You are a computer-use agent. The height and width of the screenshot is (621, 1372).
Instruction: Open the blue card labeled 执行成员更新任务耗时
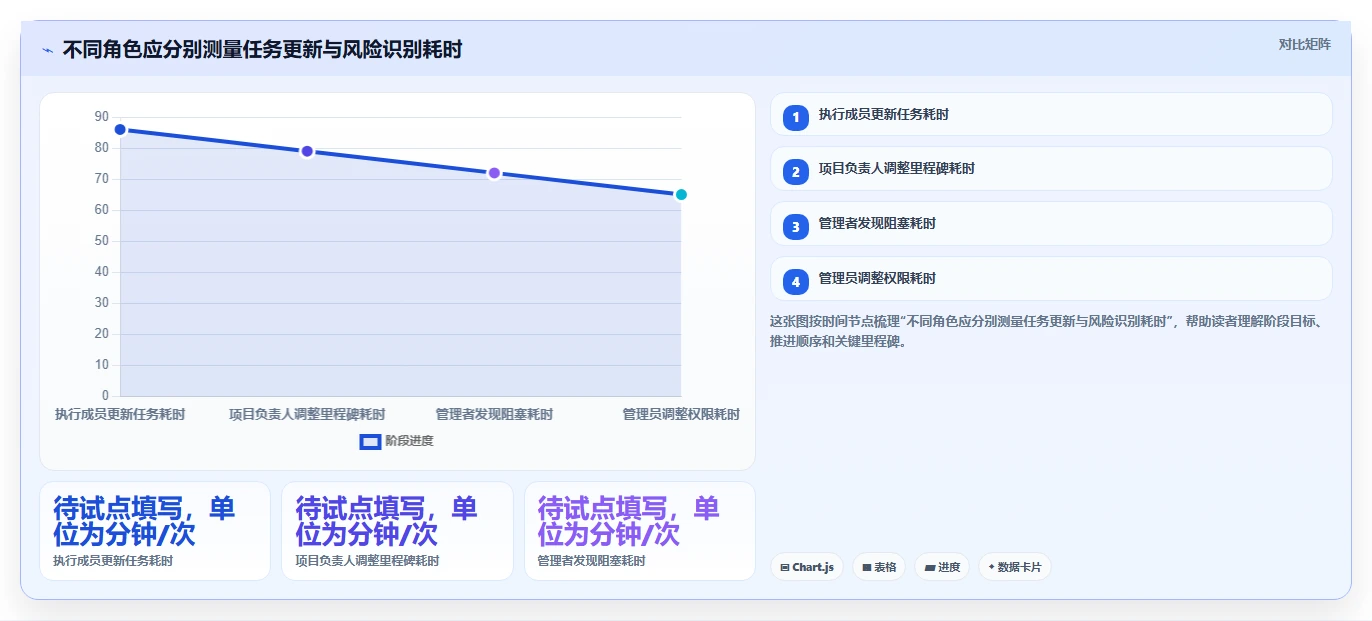[155, 531]
